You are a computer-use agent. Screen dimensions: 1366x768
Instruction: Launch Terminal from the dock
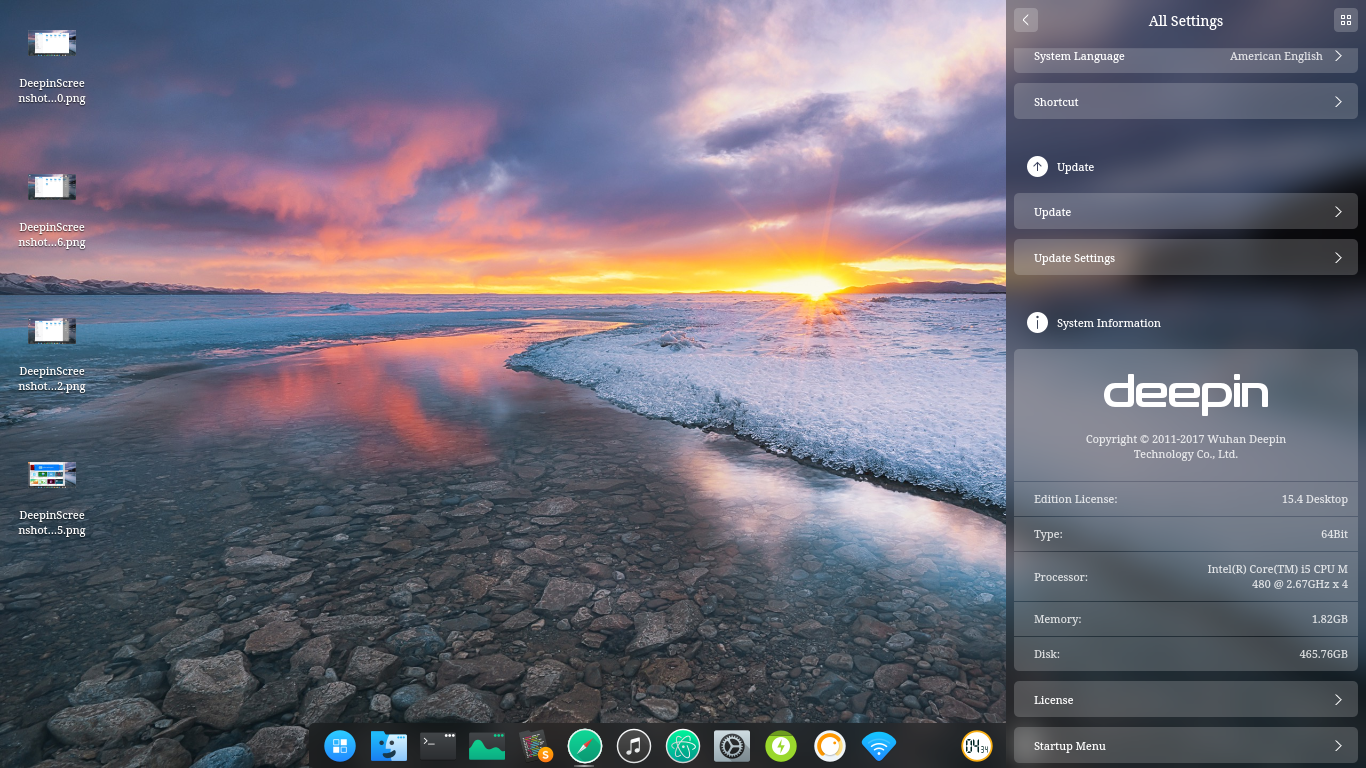point(437,746)
